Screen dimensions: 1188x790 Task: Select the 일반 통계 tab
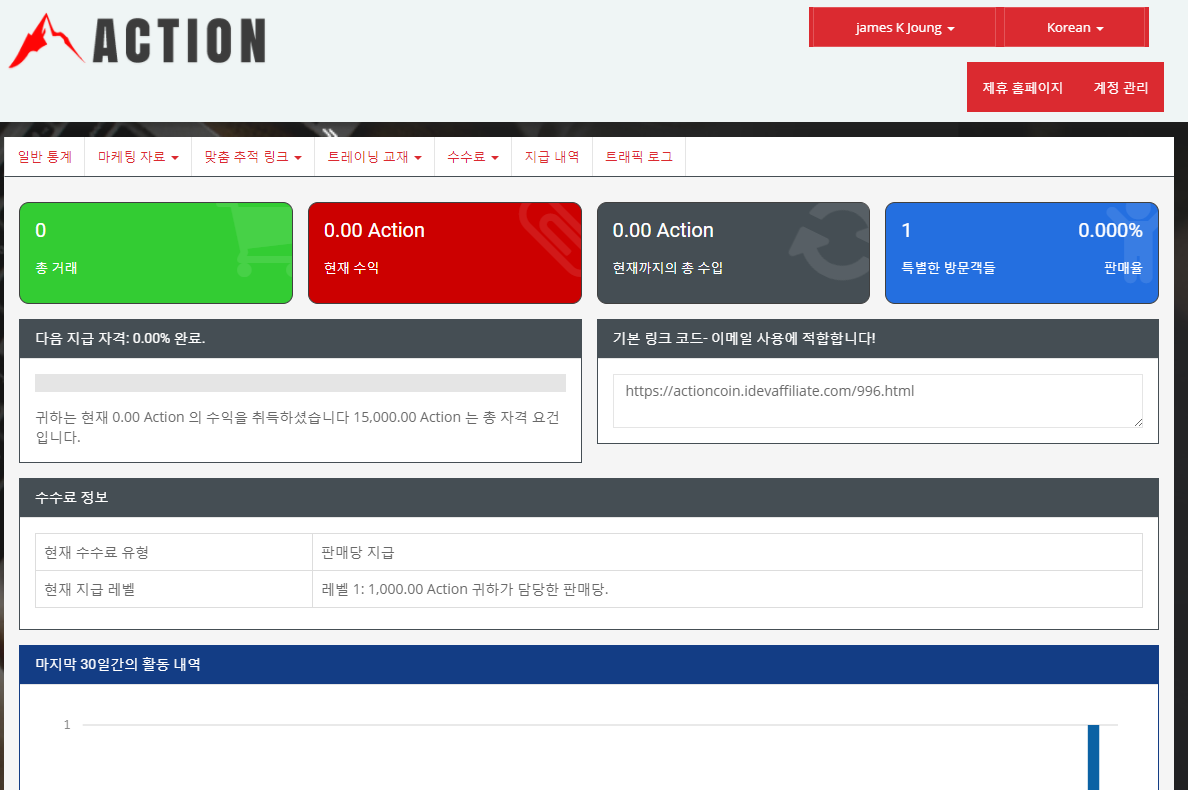coord(45,157)
